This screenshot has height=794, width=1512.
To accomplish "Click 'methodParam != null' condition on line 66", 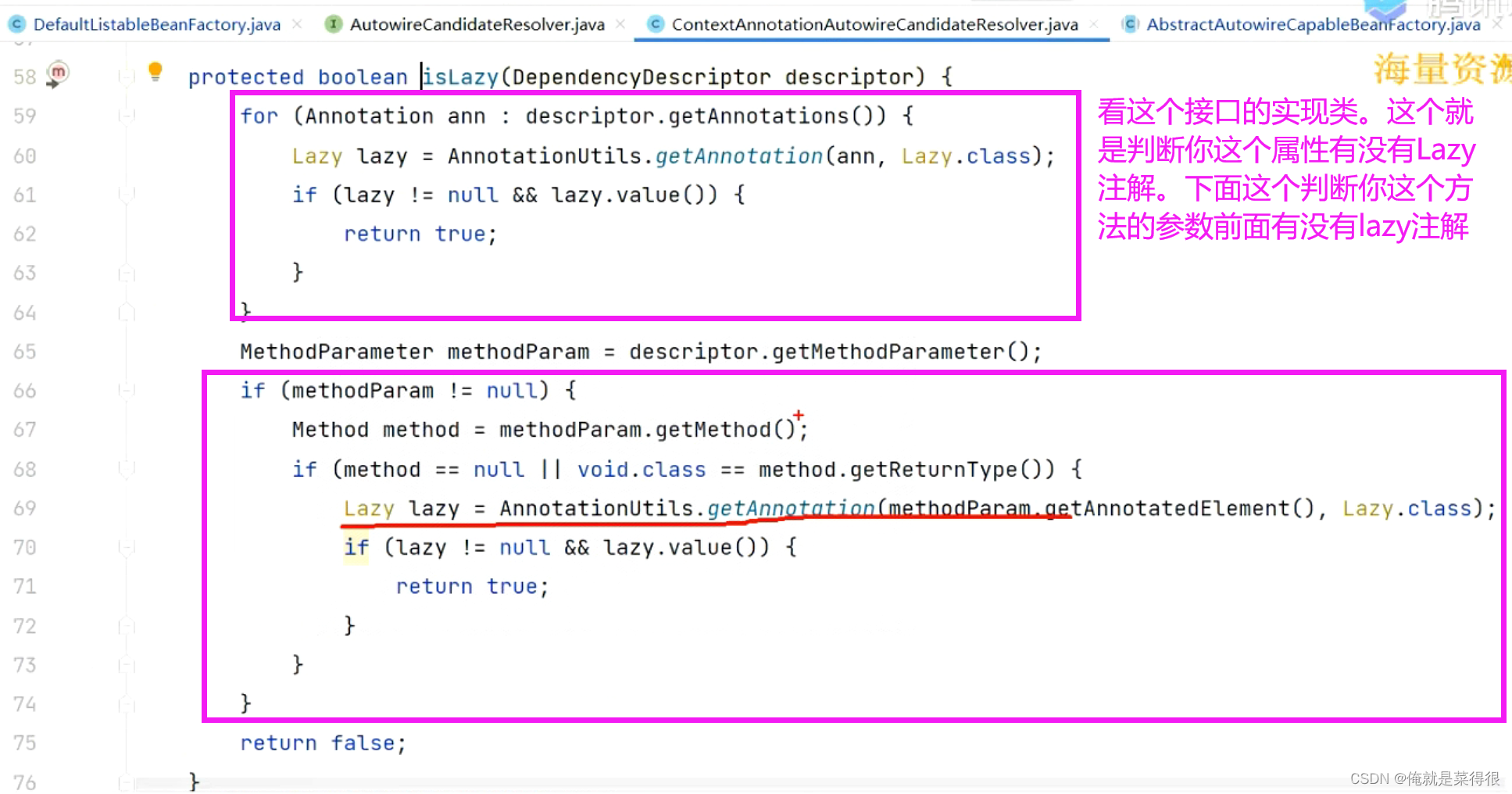I will click(415, 390).
